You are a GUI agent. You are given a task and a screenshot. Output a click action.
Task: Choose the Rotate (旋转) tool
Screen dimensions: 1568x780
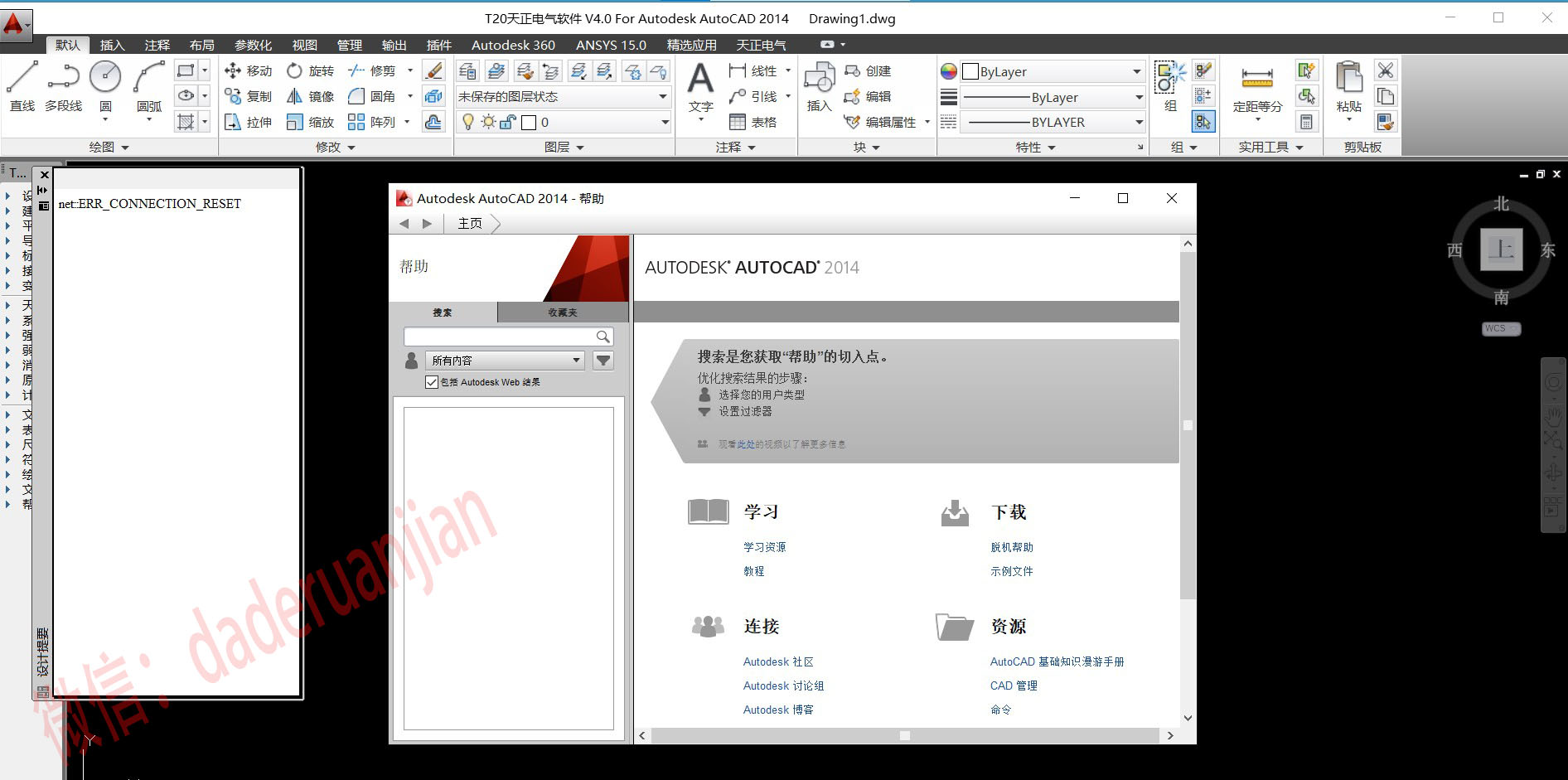[294, 71]
